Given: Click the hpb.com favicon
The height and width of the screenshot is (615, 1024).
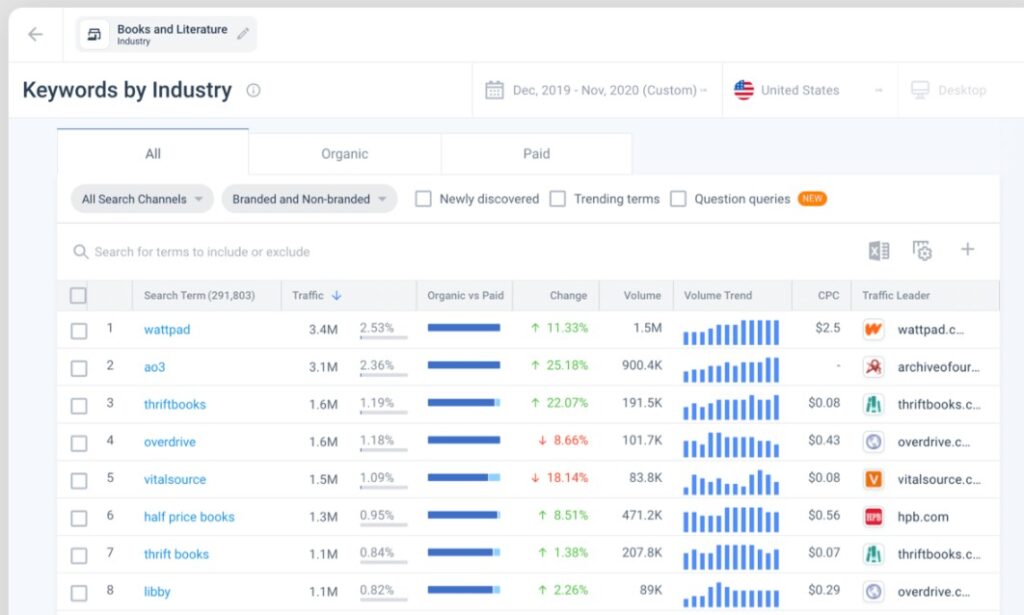Looking at the screenshot, I should tap(873, 516).
